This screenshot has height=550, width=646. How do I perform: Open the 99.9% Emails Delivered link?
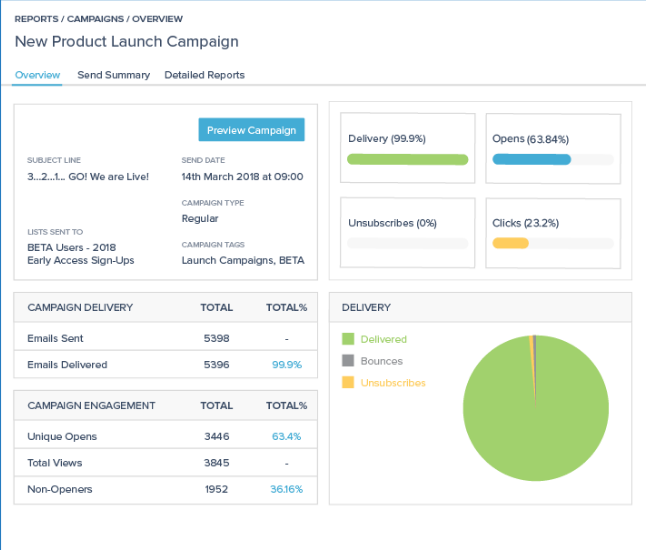click(286, 365)
